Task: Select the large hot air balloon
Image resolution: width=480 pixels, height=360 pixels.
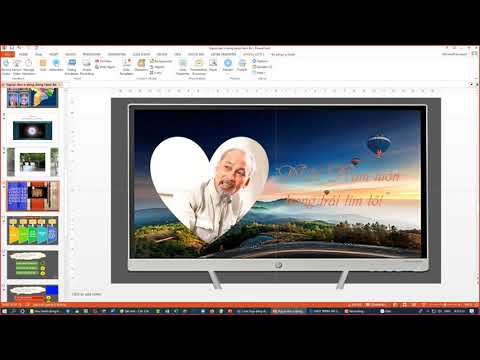Action: pyautogui.click(x=379, y=145)
